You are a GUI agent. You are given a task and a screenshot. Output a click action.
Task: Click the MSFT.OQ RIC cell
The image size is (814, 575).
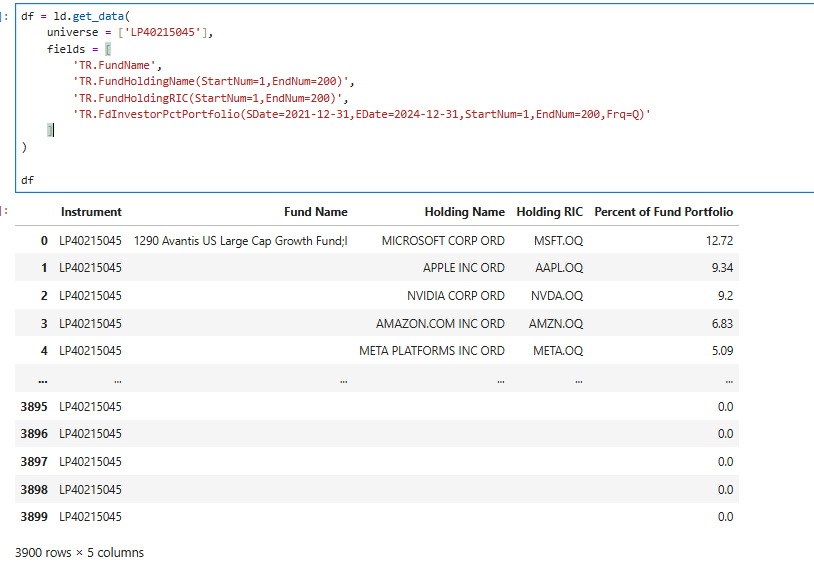[x=559, y=241]
